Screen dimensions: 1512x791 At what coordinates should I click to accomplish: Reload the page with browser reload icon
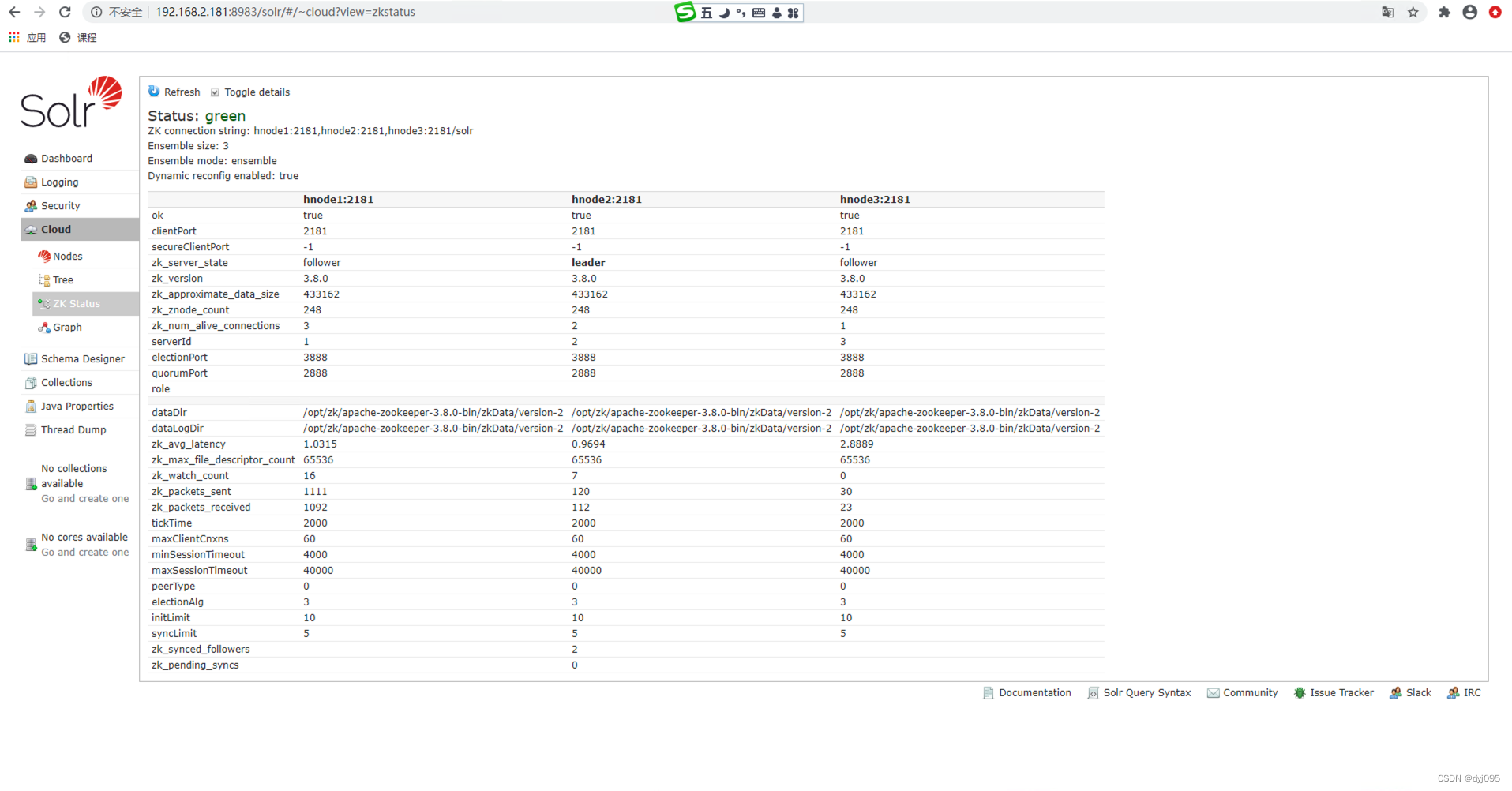click(x=65, y=12)
